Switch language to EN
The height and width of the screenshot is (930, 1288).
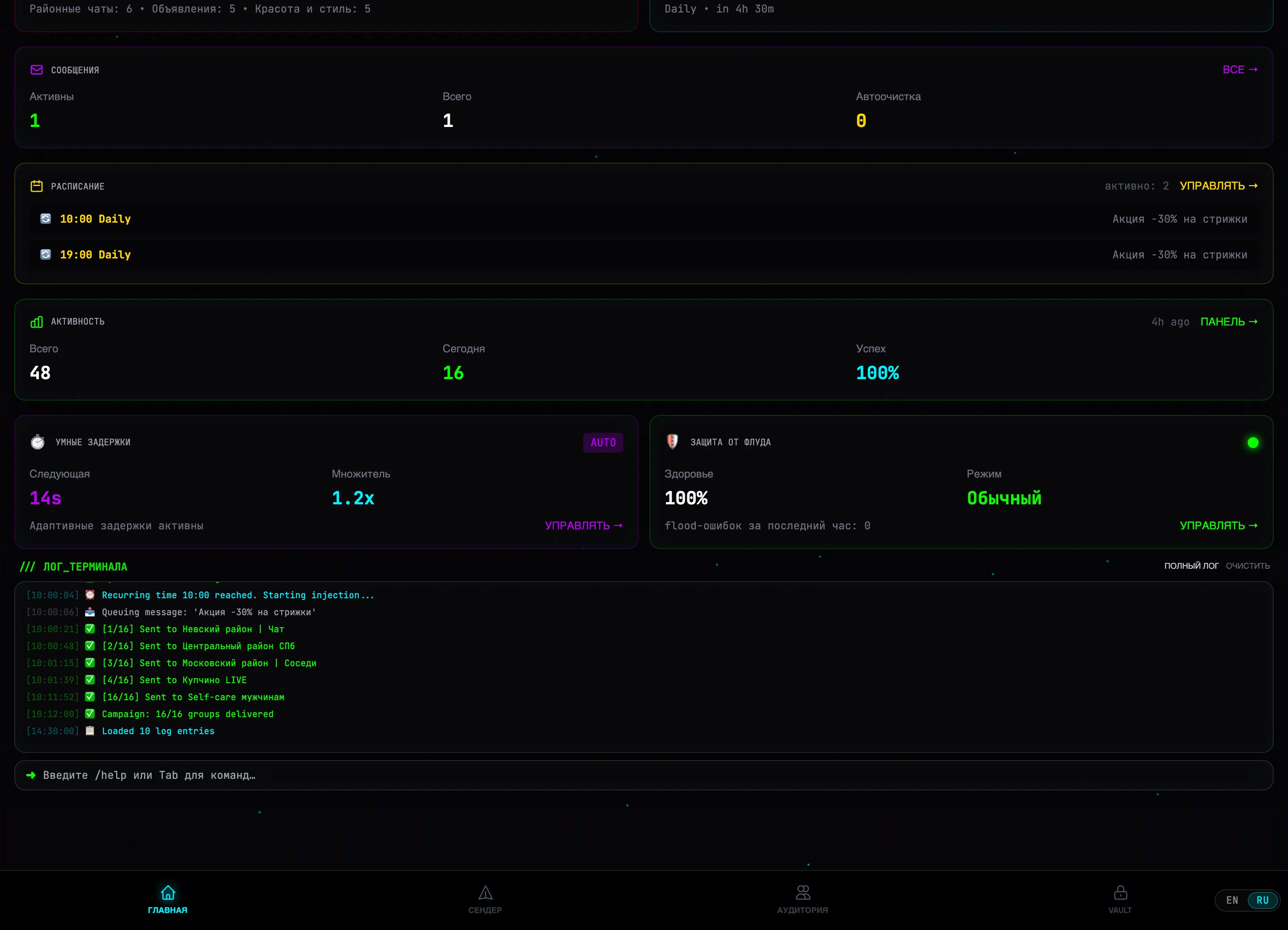tap(1232, 900)
